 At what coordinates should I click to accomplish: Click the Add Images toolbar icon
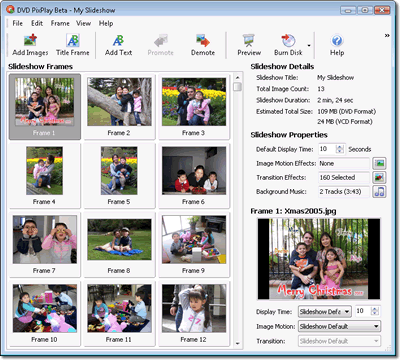(x=30, y=45)
